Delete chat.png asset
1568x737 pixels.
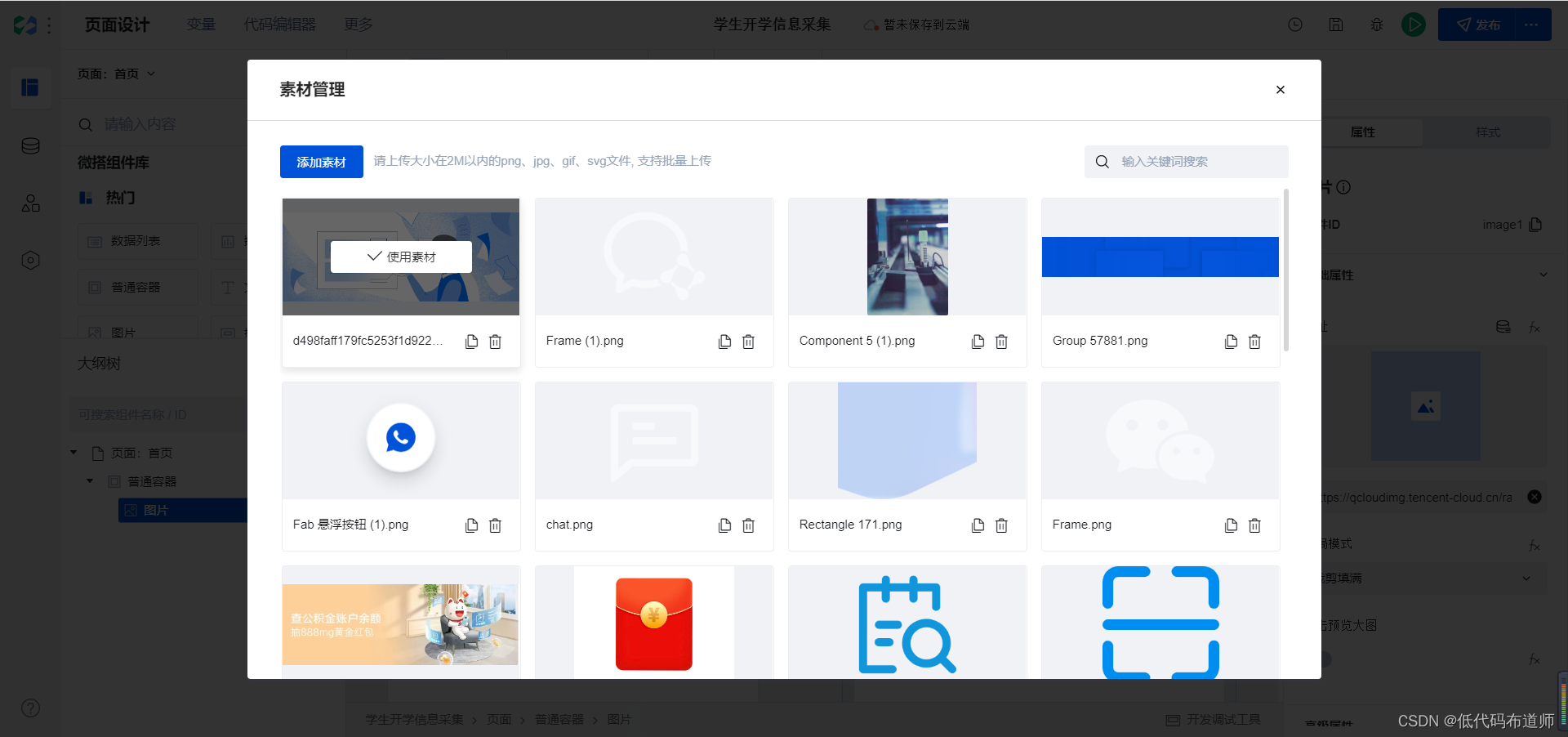[748, 525]
